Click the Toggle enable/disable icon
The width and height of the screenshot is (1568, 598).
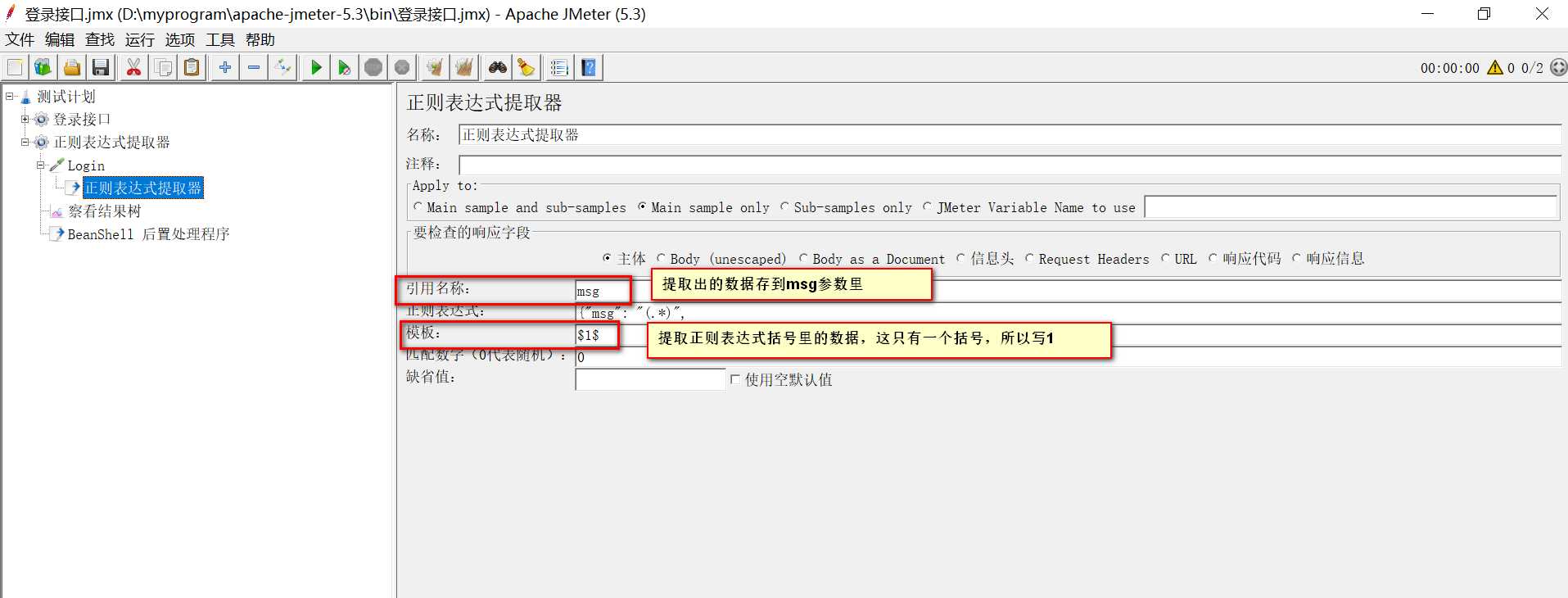tap(283, 67)
